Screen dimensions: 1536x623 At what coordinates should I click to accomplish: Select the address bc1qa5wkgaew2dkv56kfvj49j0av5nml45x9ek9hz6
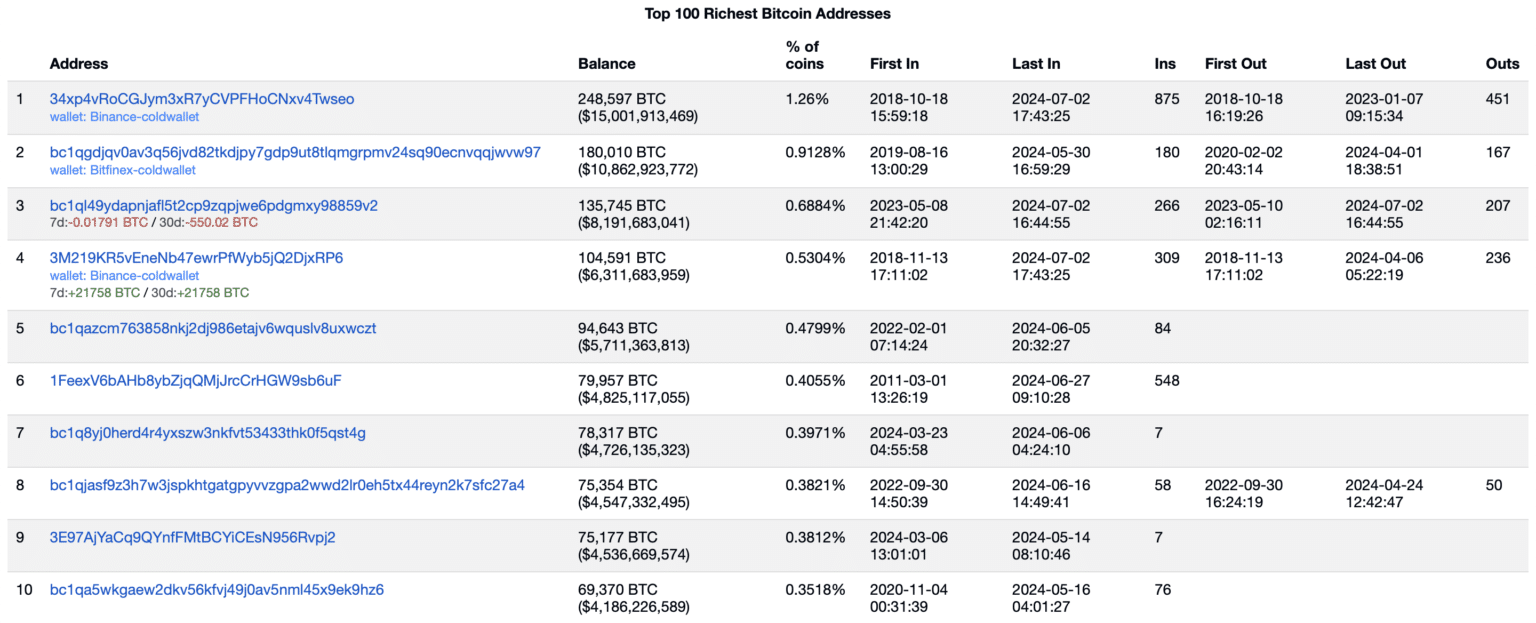217,589
